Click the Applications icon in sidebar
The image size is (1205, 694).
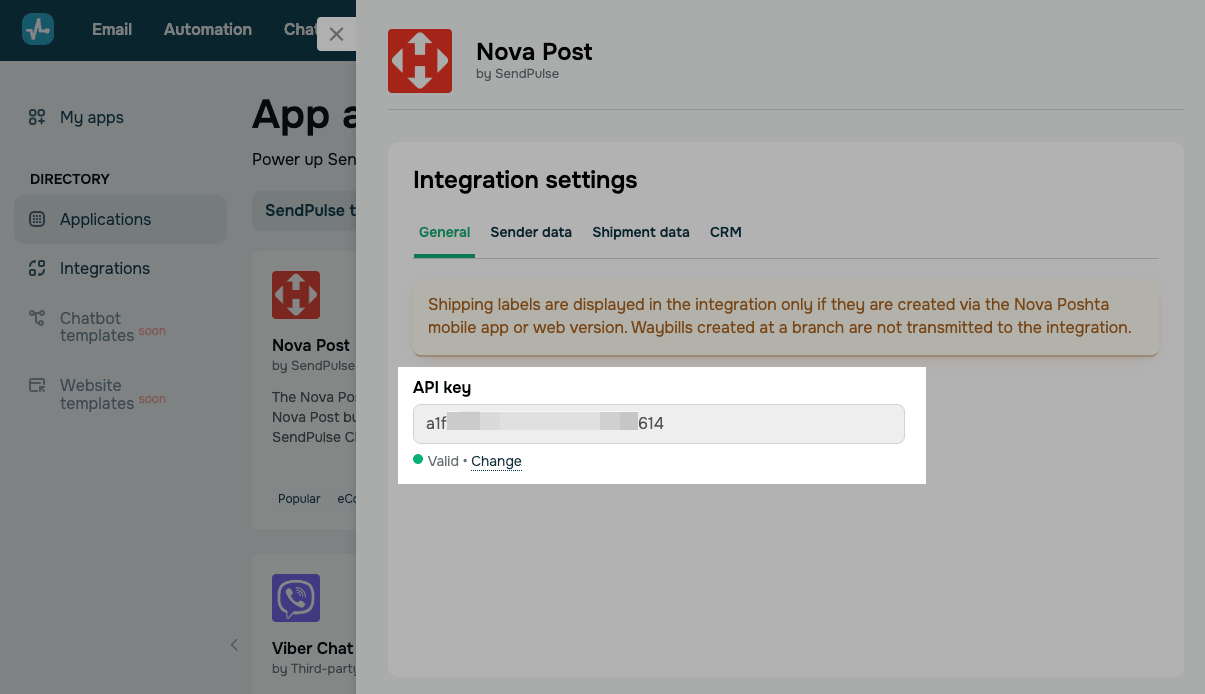tap(37, 219)
